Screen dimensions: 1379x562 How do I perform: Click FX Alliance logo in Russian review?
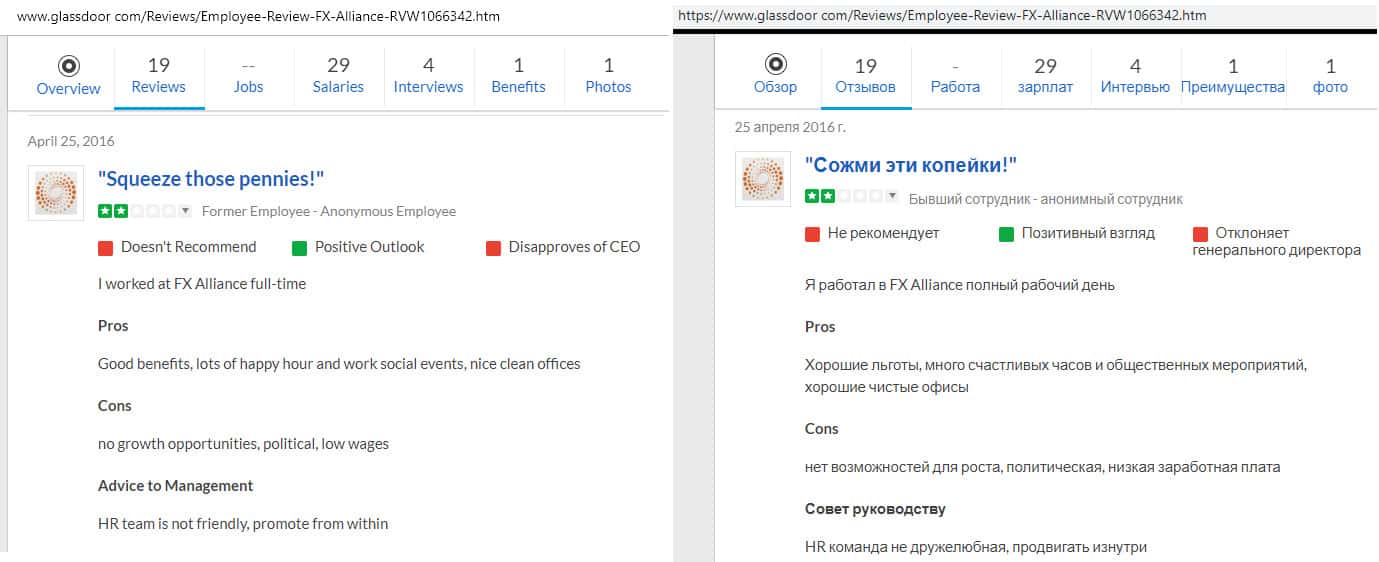click(x=763, y=180)
